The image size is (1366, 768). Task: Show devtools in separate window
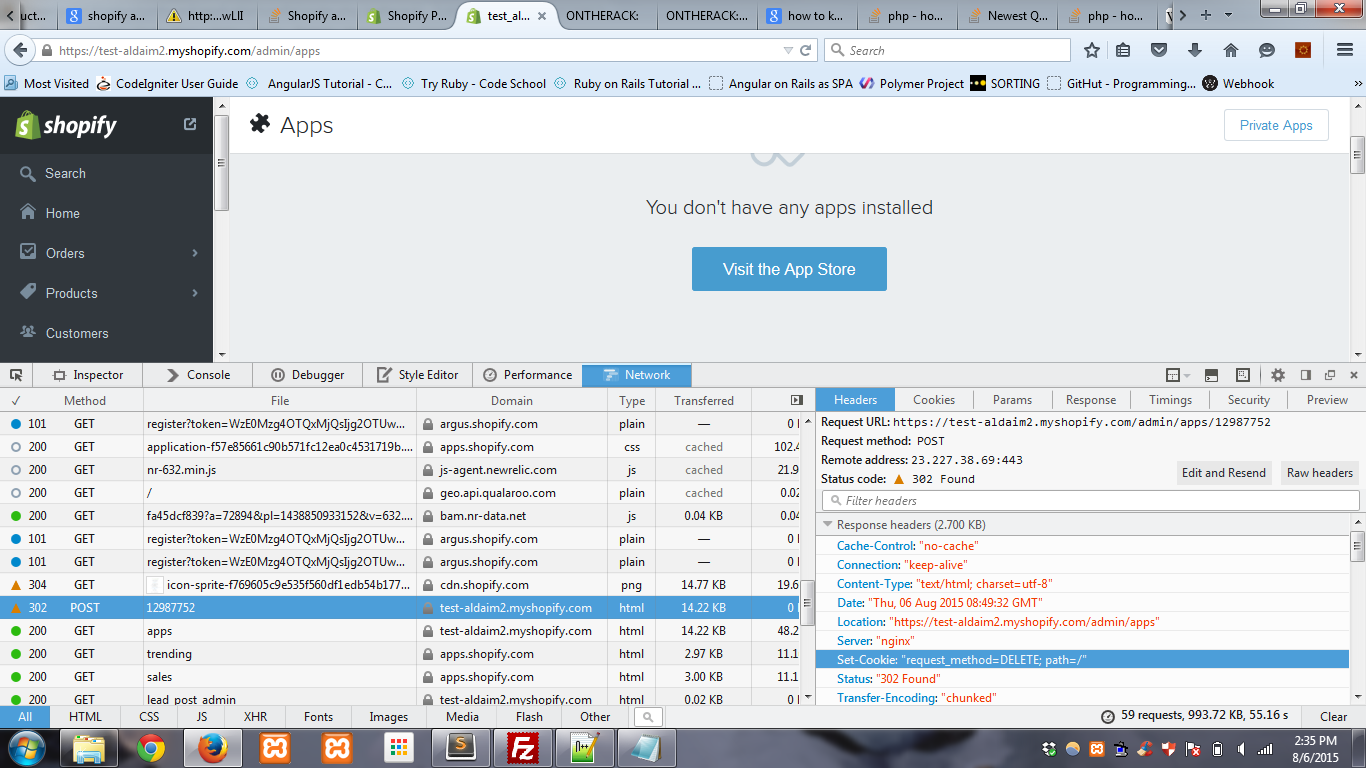(x=1330, y=375)
